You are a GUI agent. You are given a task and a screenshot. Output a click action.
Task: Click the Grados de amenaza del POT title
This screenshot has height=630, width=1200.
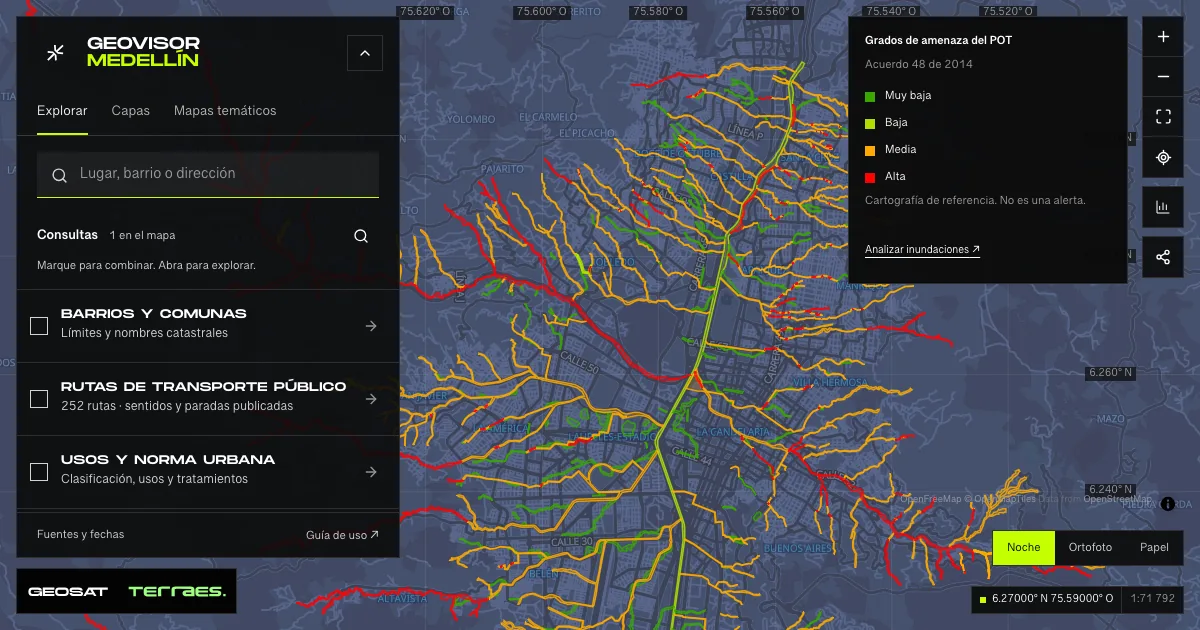click(x=939, y=42)
